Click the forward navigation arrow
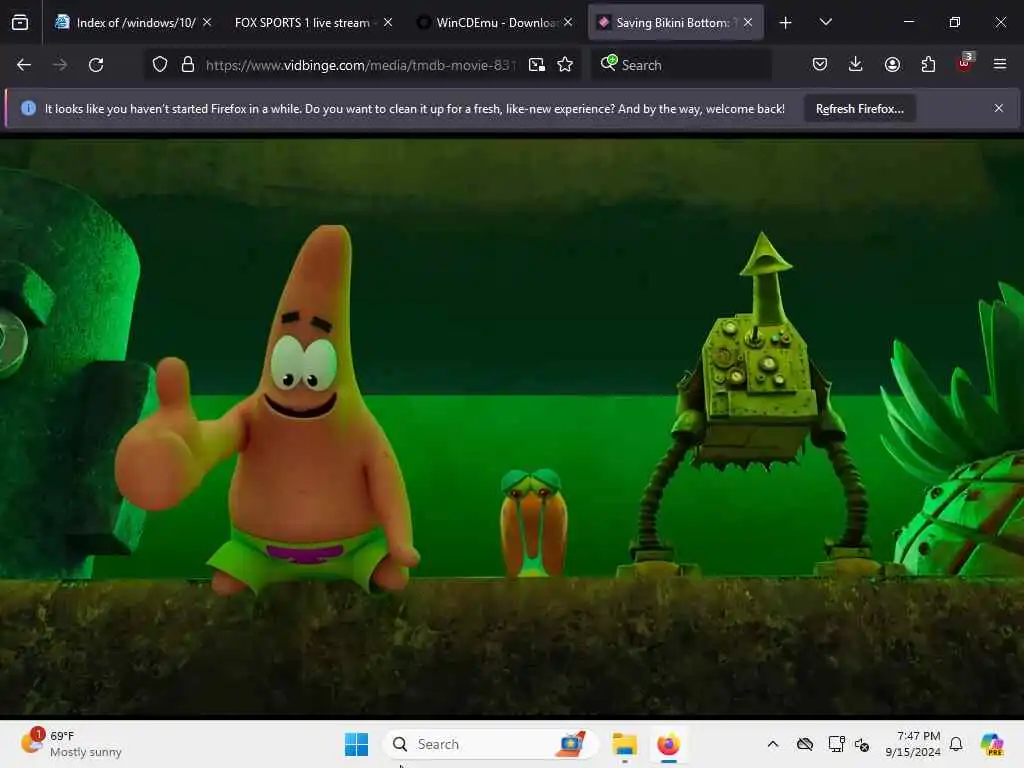Image resolution: width=1024 pixels, height=768 pixels. click(x=60, y=65)
